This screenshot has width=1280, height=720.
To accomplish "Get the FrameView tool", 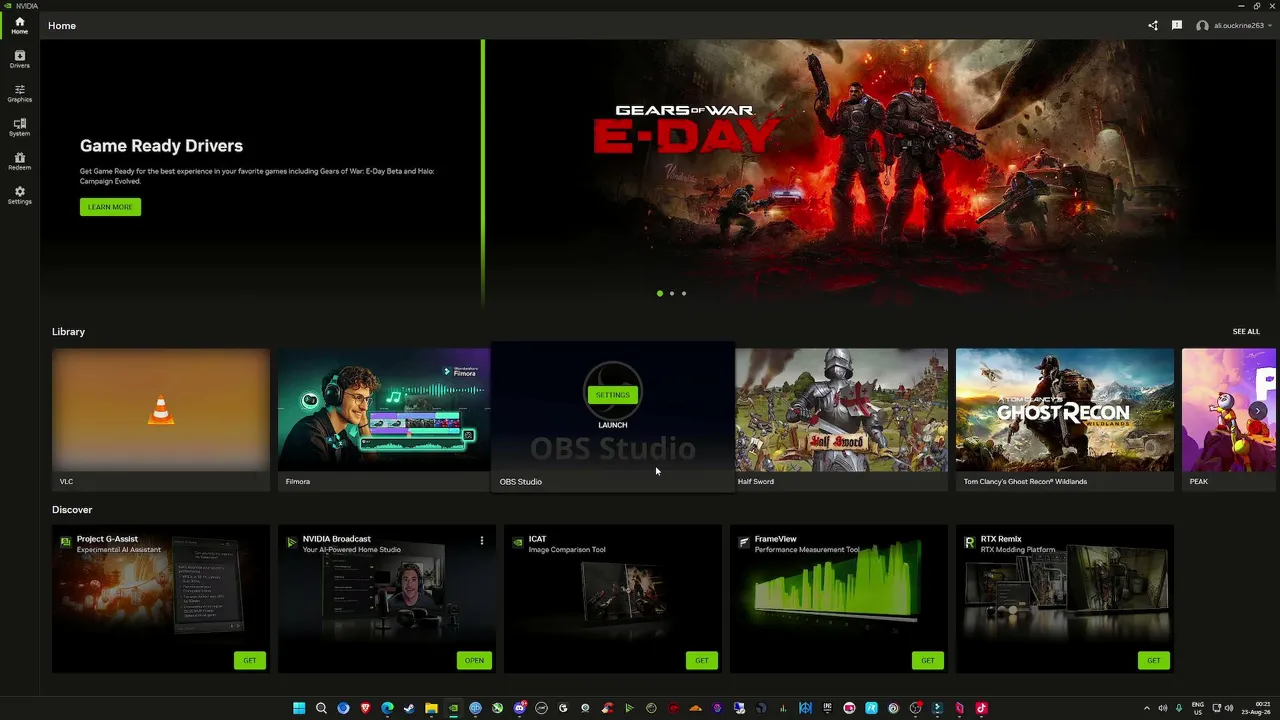I will pos(928,660).
